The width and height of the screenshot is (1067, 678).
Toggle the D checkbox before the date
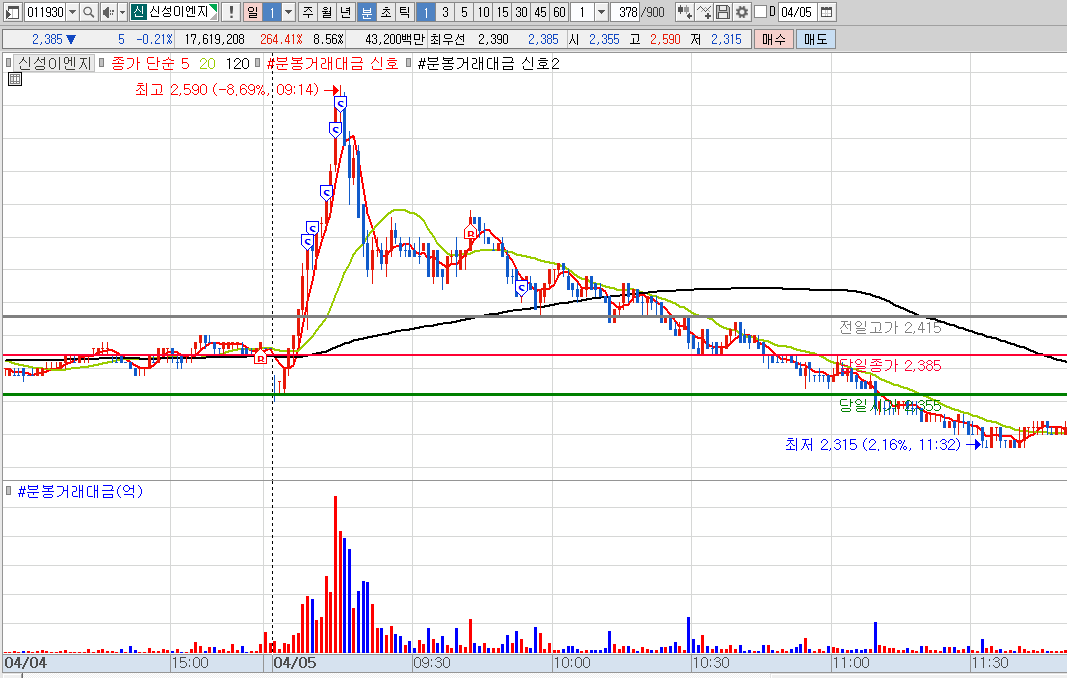click(761, 12)
